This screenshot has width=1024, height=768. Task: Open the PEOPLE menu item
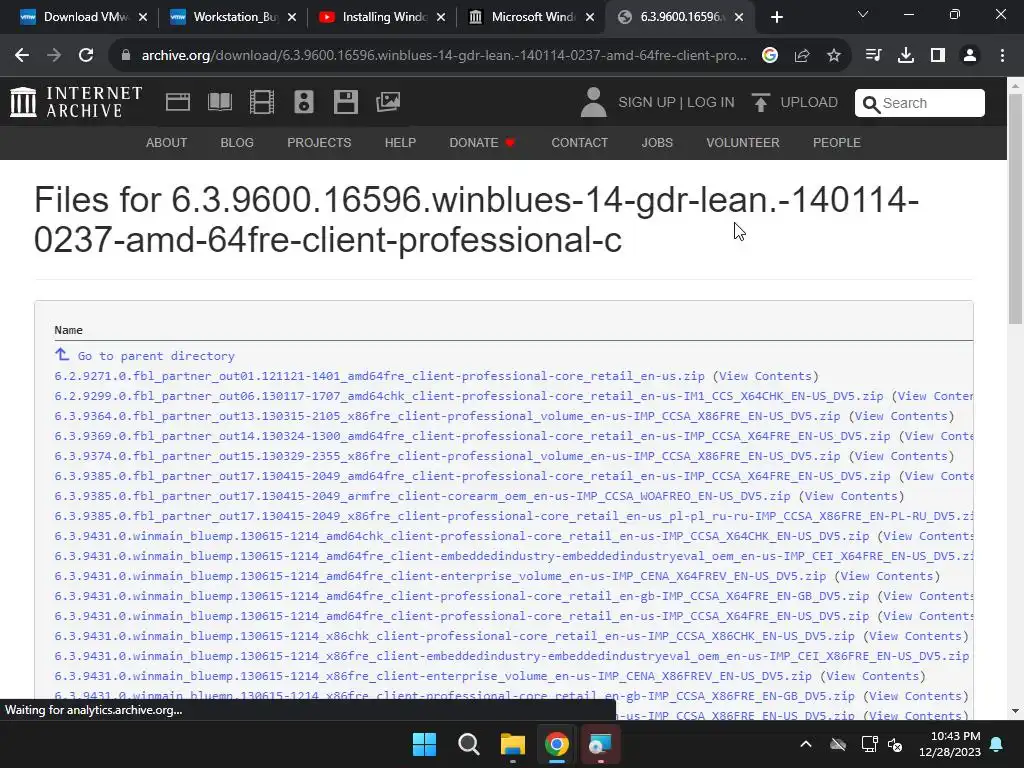pos(837,142)
